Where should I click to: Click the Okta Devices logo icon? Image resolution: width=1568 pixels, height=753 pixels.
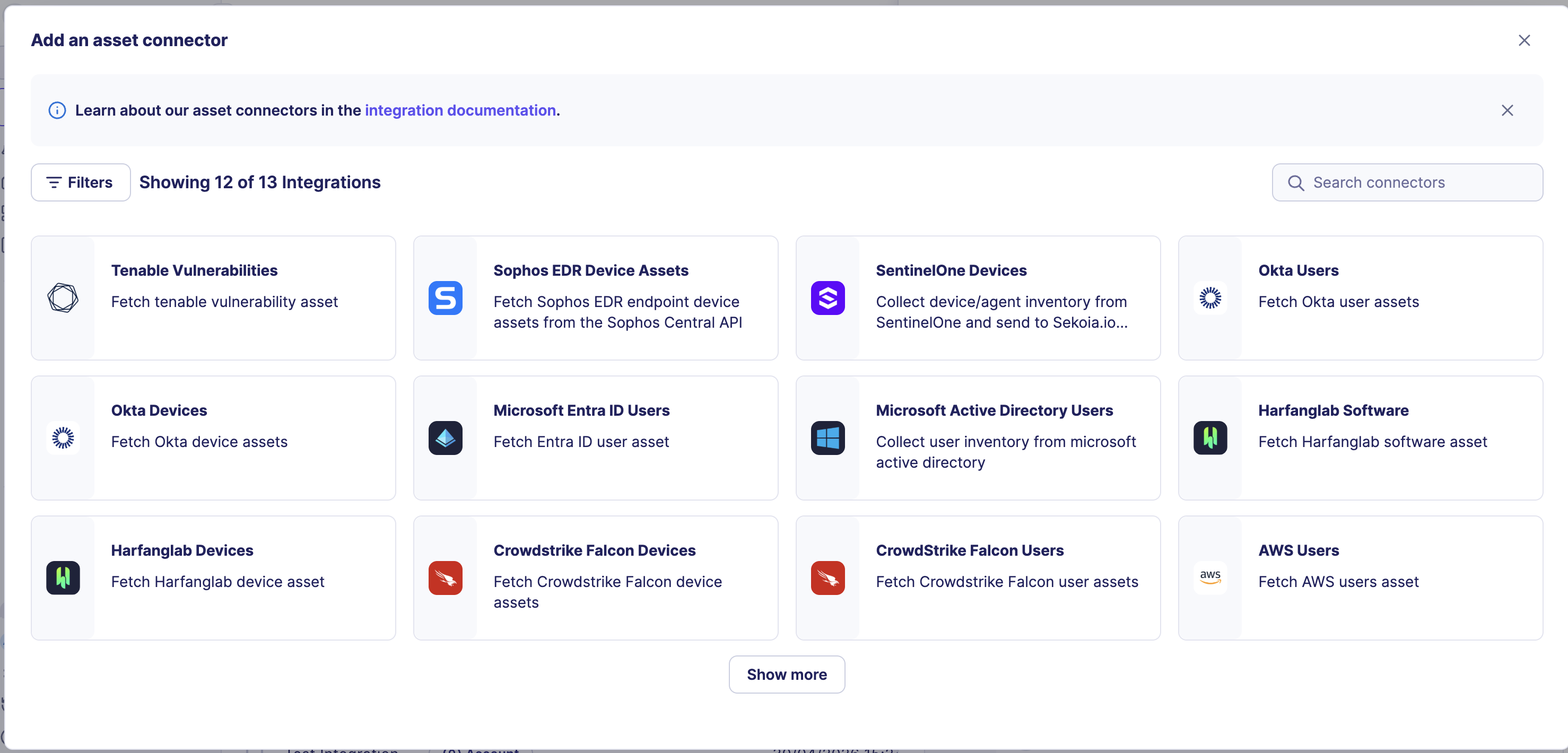click(63, 437)
